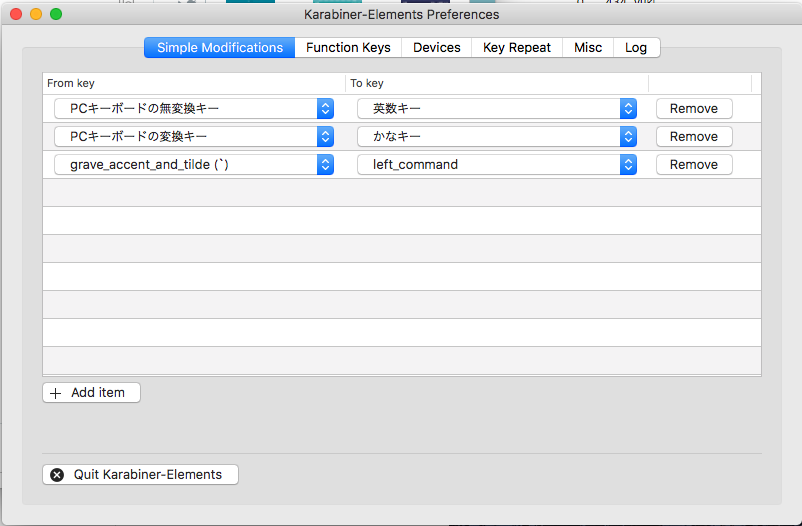The width and height of the screenshot is (802, 526).
Task: Quit Karabiner-Elements with the bottom button
Action: point(140,474)
